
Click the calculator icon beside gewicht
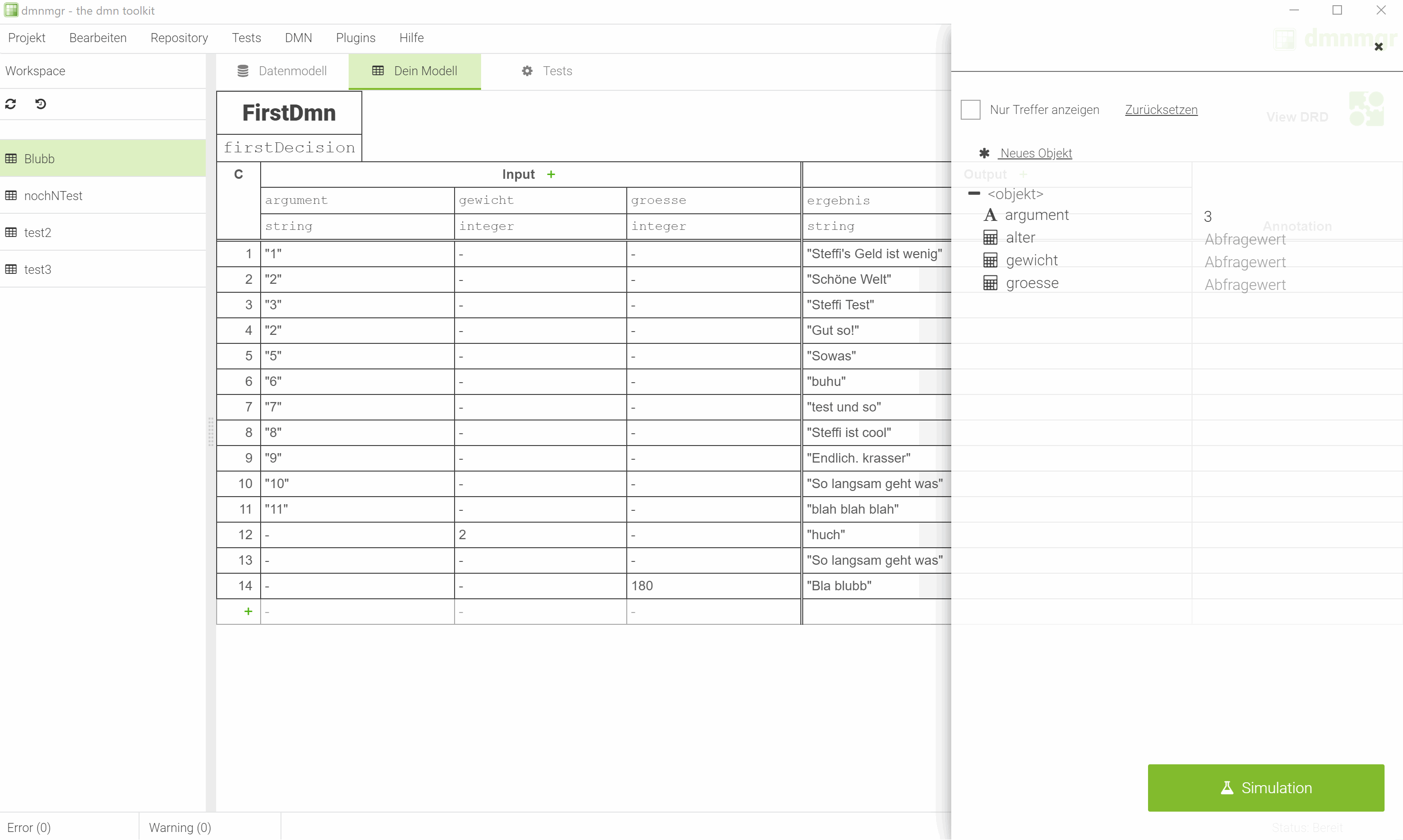(990, 261)
